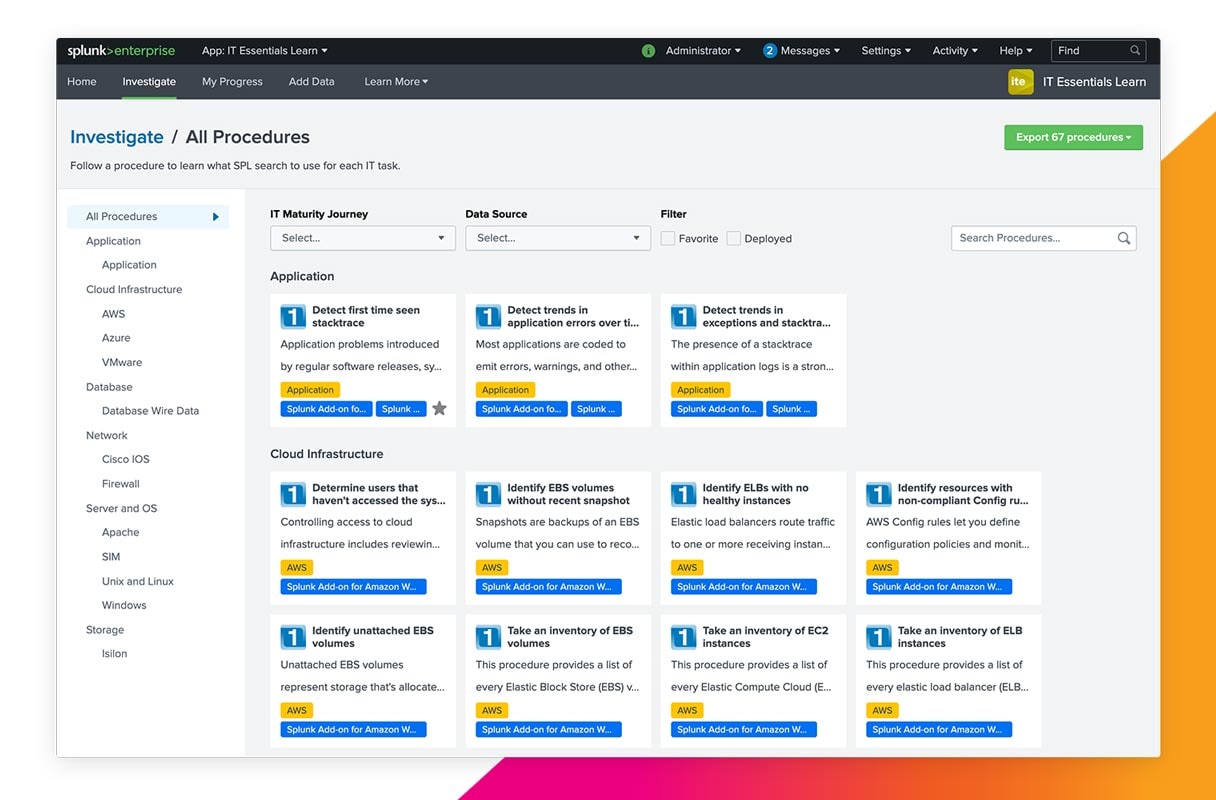Select Apache in sidebar
This screenshot has width=1216, height=800.
[x=120, y=533]
